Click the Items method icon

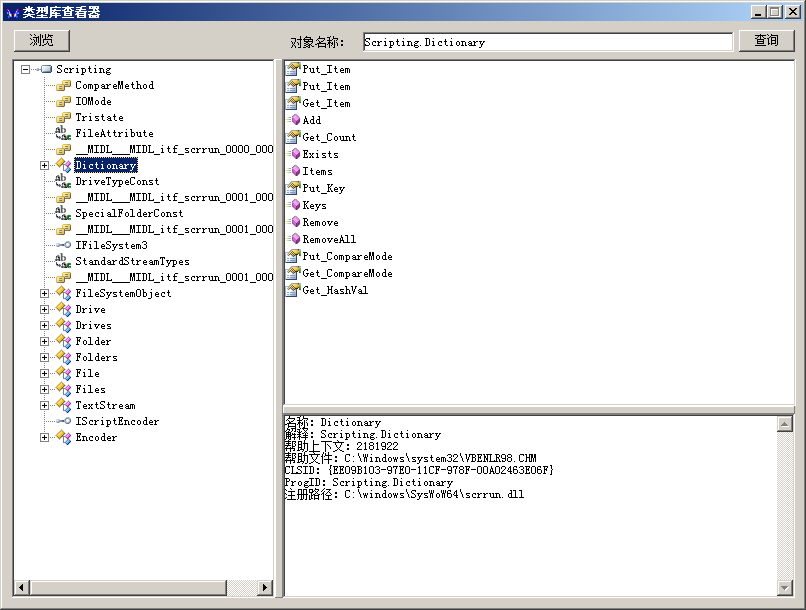click(295, 171)
